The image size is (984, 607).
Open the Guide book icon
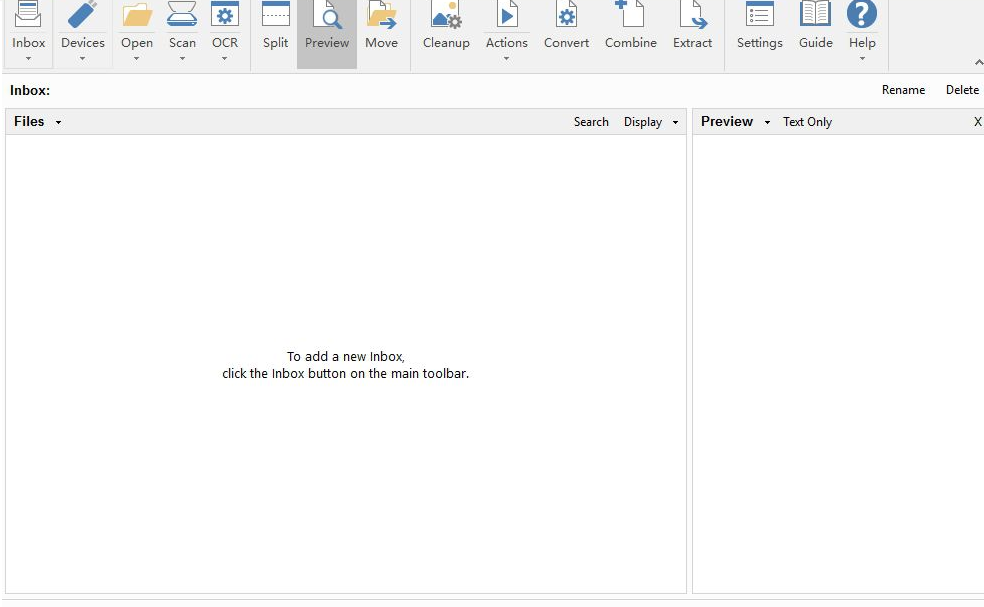[x=815, y=18]
